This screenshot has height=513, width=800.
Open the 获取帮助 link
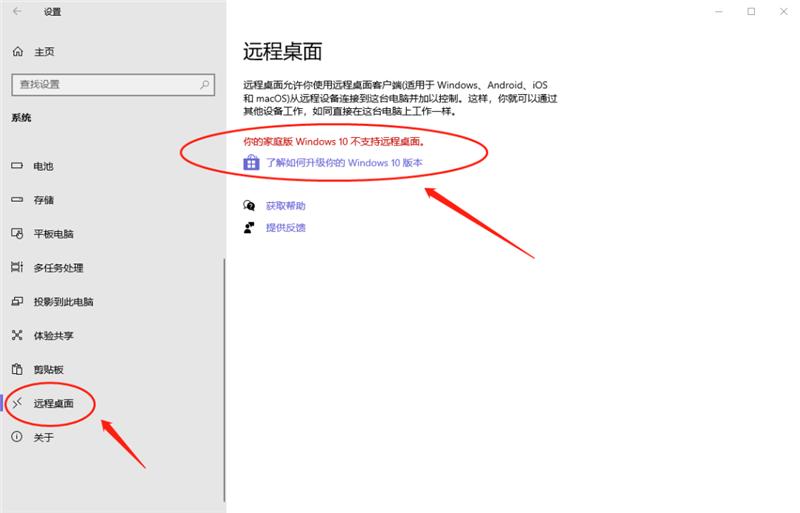pyautogui.click(x=286, y=206)
